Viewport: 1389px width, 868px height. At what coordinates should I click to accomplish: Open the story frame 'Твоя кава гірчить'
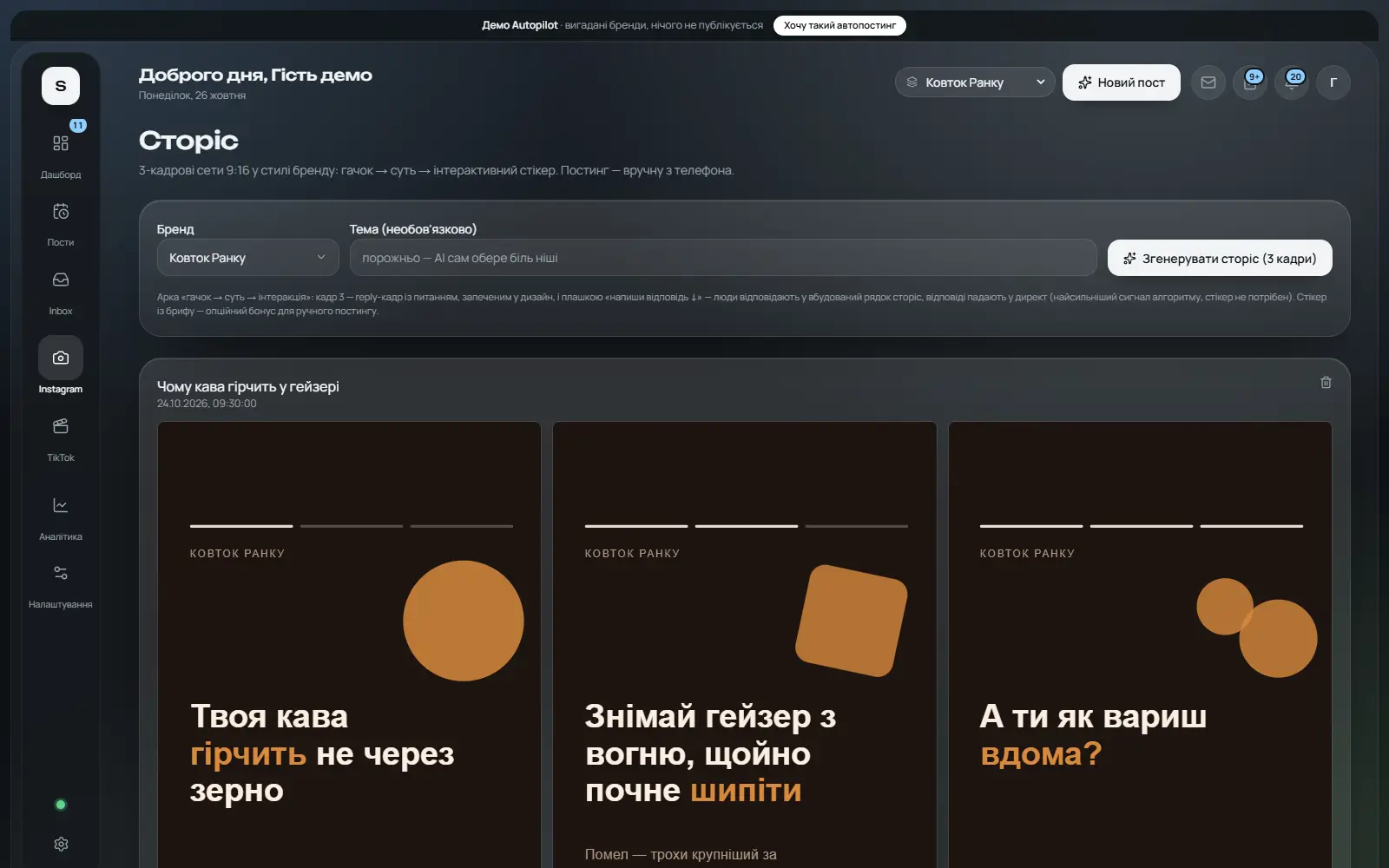tap(349, 645)
